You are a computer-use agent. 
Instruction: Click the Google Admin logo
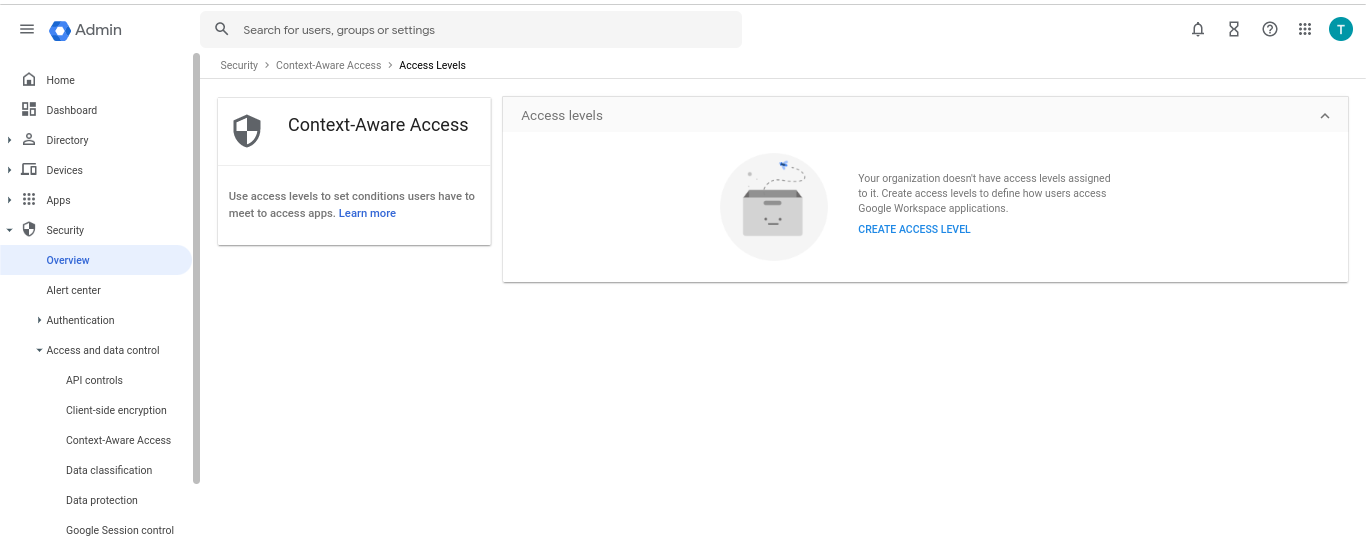tap(86, 30)
